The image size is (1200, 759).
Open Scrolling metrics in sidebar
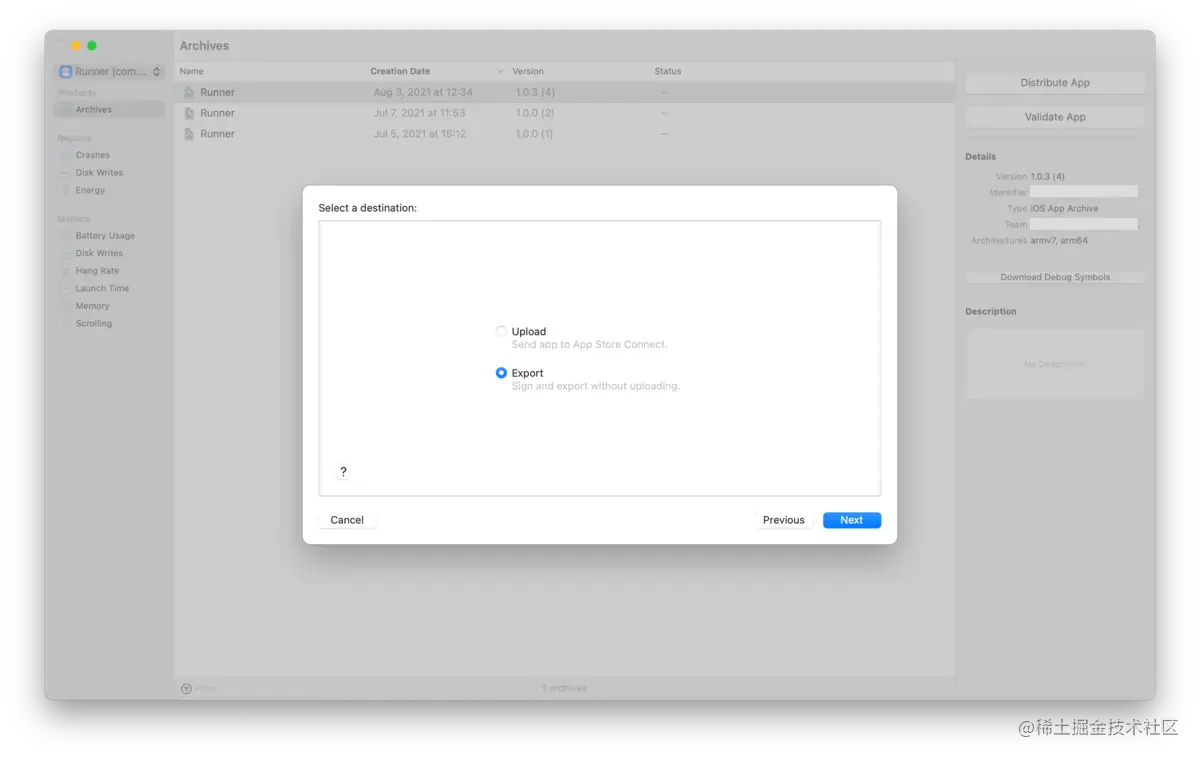(93, 324)
